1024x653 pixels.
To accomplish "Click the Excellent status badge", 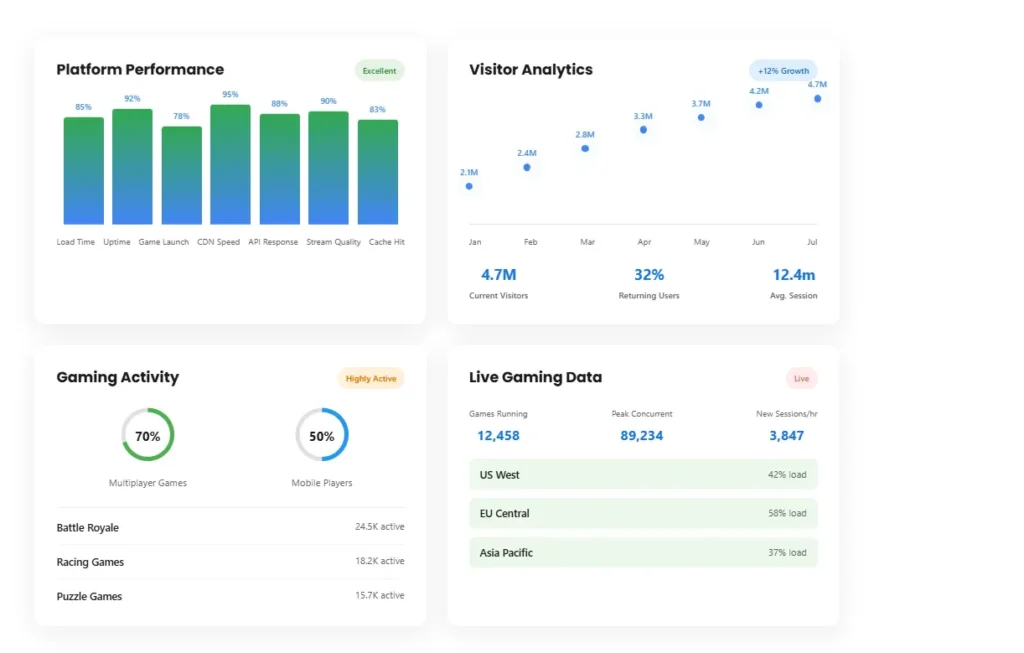I will click(379, 71).
